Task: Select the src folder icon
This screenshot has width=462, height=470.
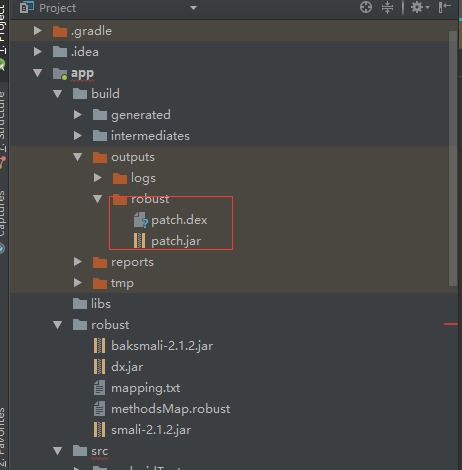Action: [80, 451]
